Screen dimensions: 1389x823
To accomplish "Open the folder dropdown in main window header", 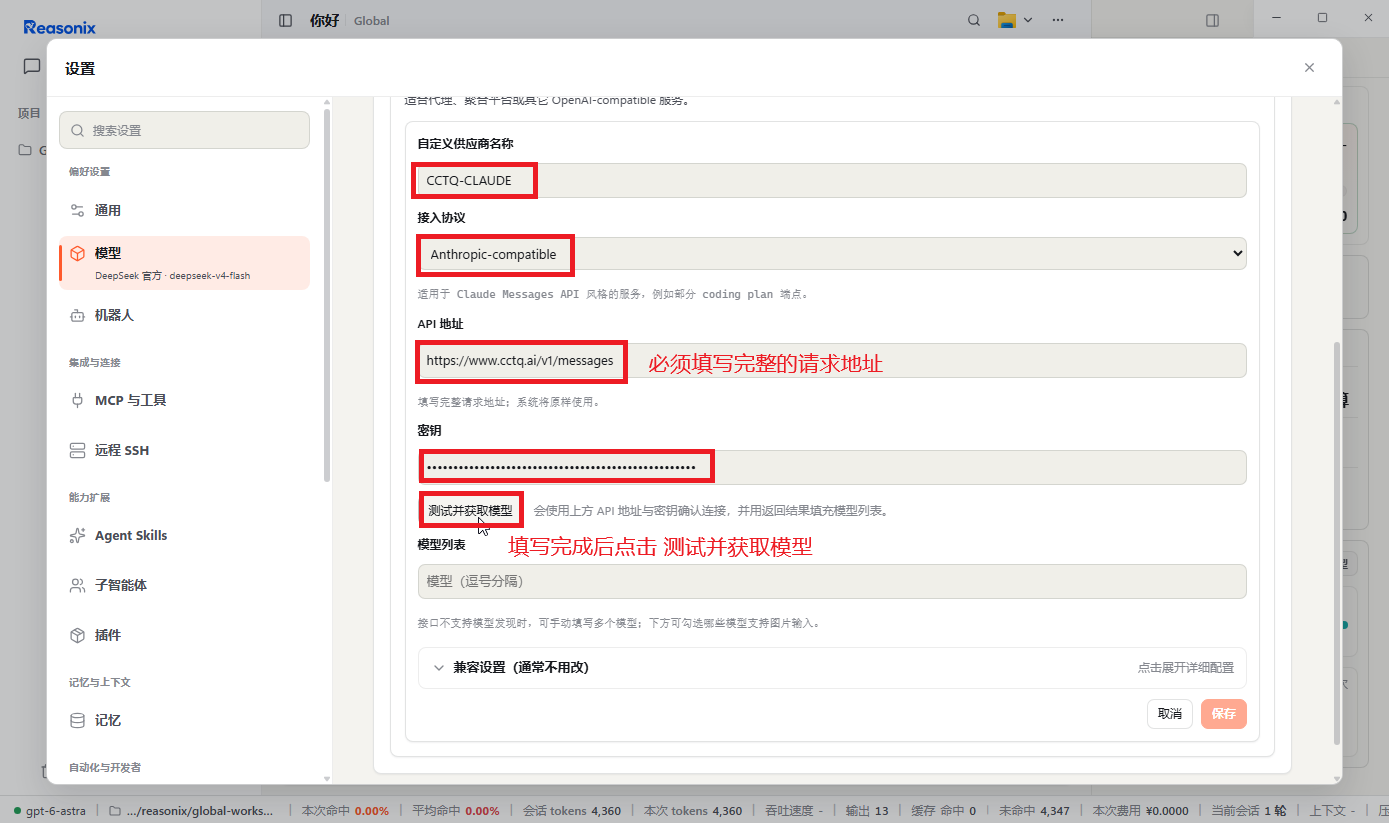I will click(1015, 20).
